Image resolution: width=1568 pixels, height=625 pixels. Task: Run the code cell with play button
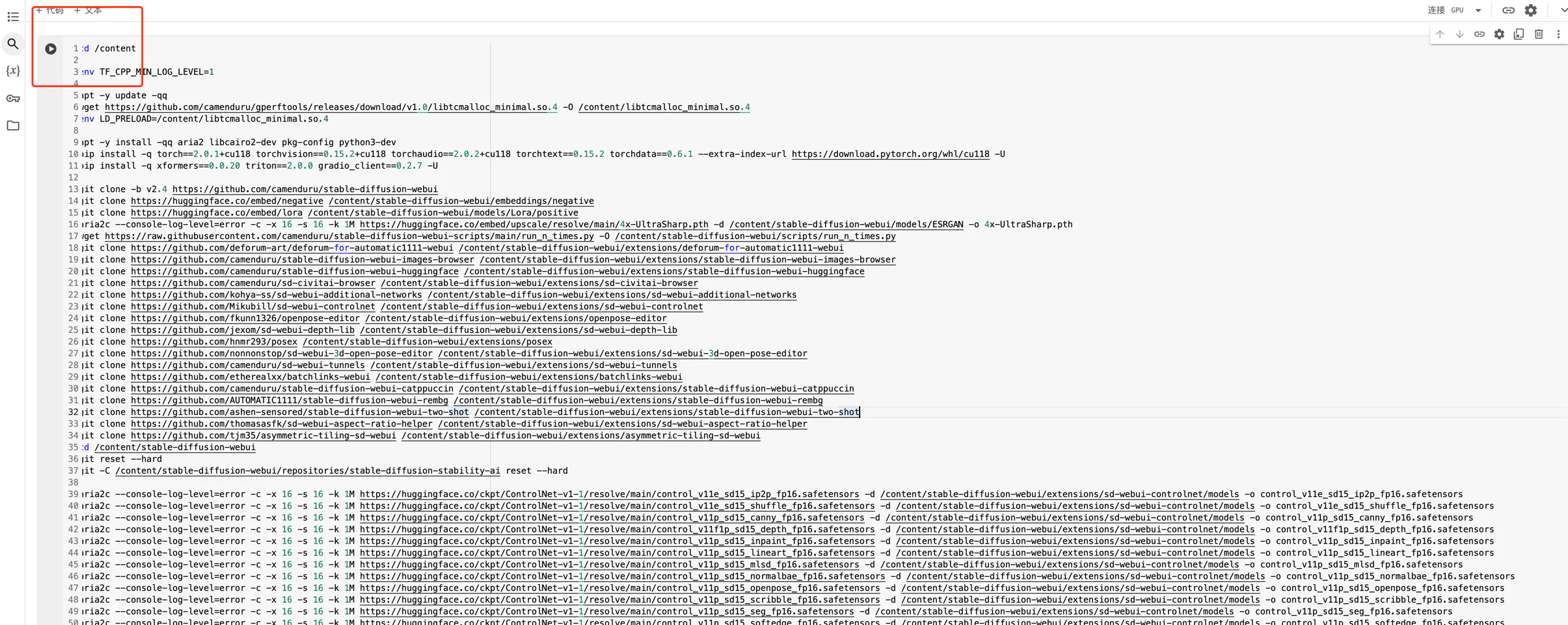(51, 49)
